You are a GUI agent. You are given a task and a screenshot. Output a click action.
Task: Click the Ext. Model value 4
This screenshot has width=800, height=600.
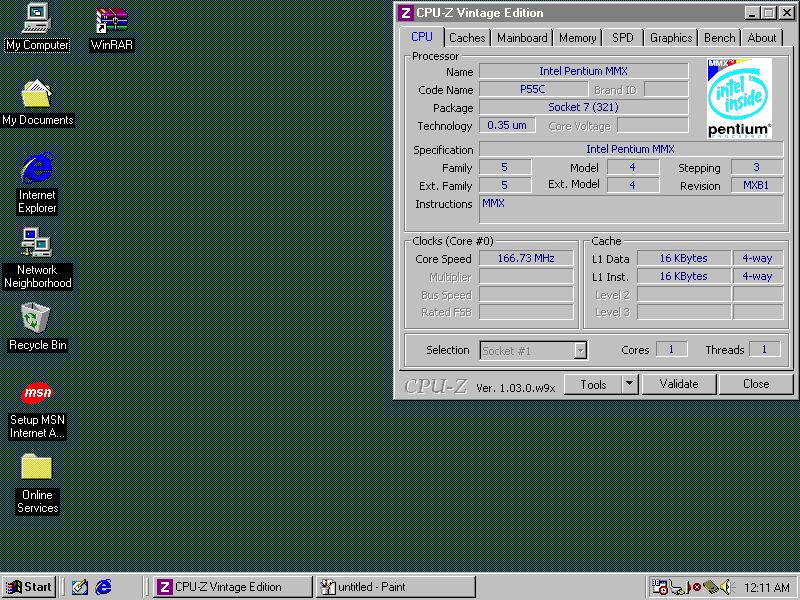click(633, 185)
